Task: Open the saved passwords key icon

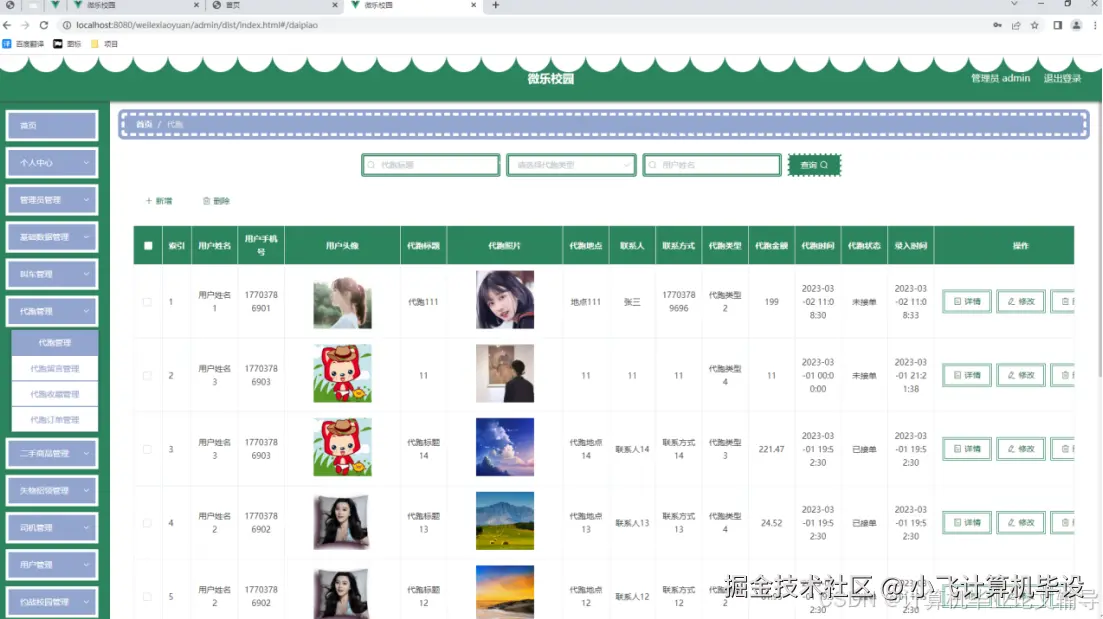Action: click(x=997, y=25)
